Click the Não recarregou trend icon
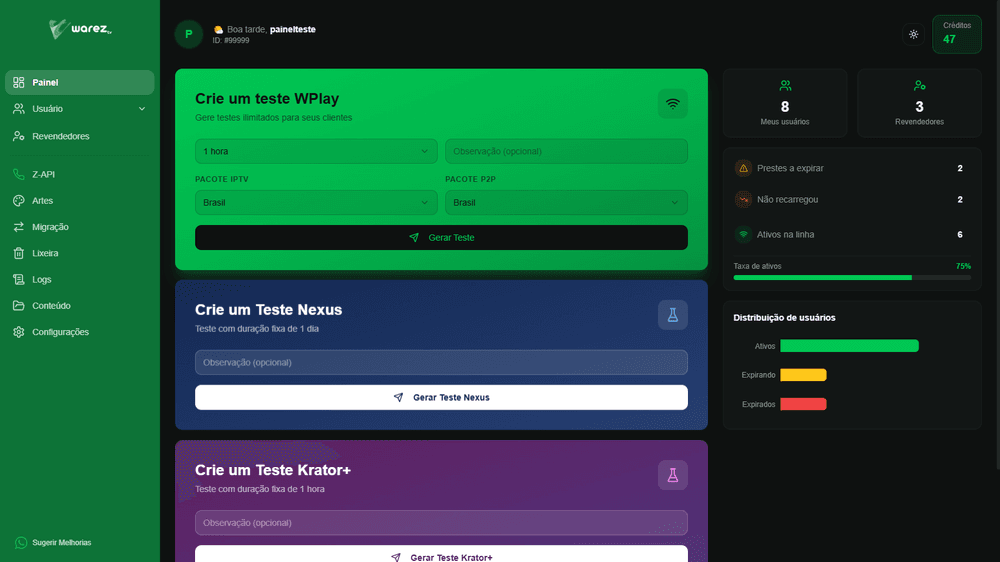This screenshot has width=1000, height=562. pos(743,200)
